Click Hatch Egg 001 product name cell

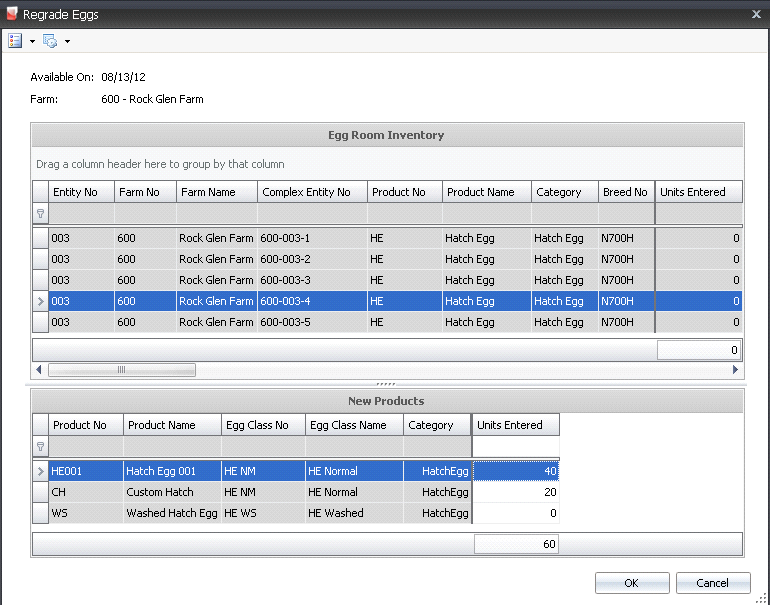(172, 471)
